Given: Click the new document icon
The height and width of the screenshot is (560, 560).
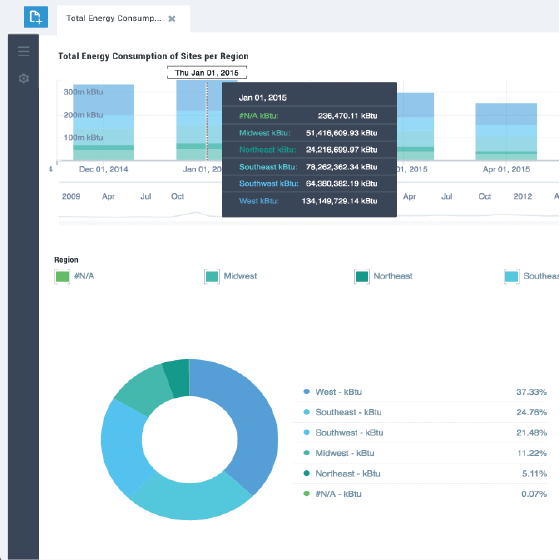Looking at the screenshot, I should coord(36,17).
